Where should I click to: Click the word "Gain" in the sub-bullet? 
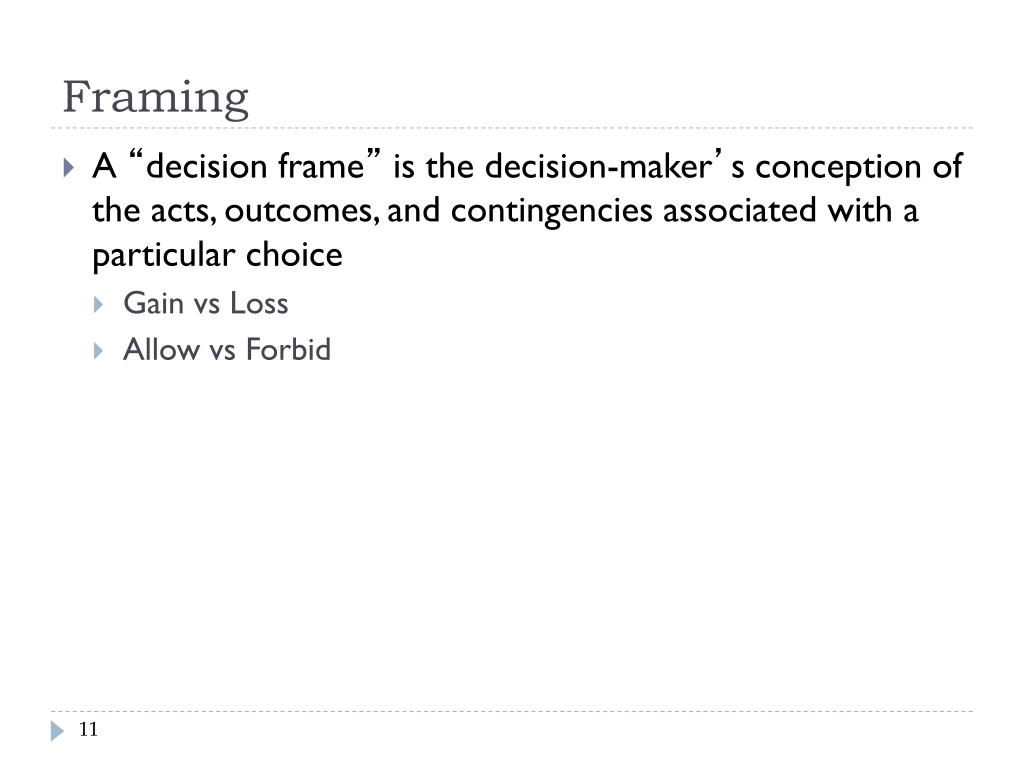coord(153,303)
